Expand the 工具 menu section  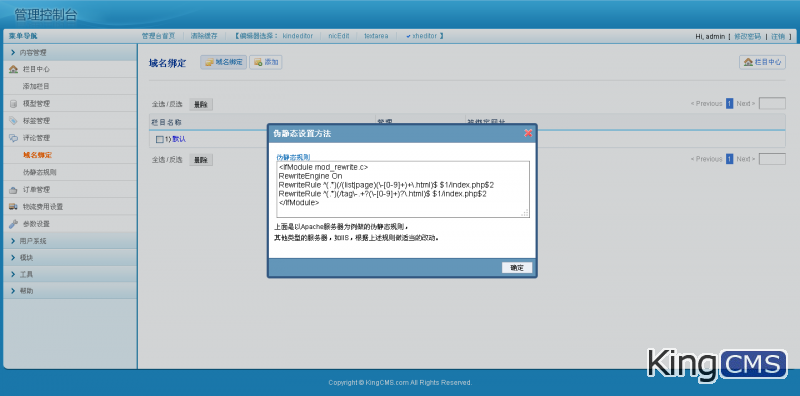coord(70,274)
